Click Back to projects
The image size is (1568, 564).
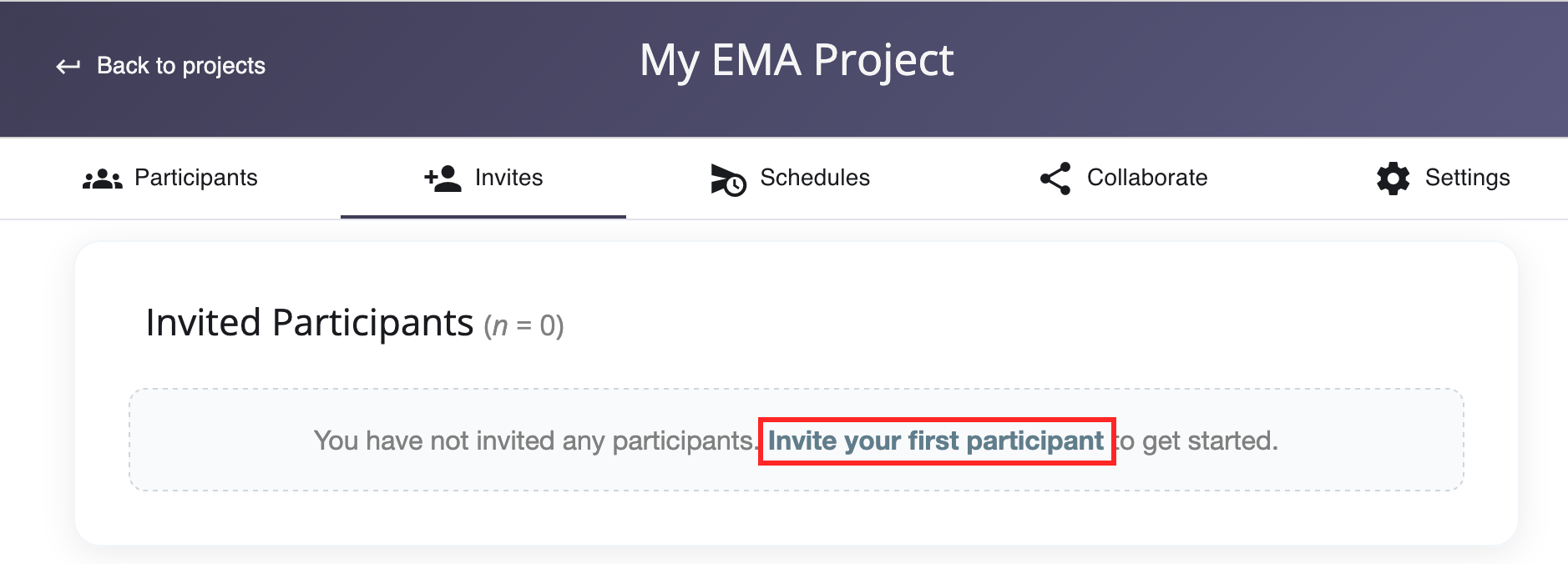click(x=181, y=65)
